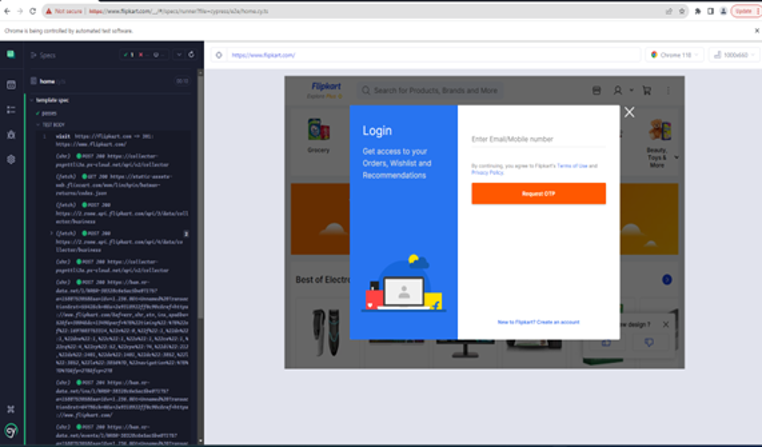Click 'New to Flipkart? Create an account'
This screenshot has height=447, width=762.
pyautogui.click(x=538, y=322)
